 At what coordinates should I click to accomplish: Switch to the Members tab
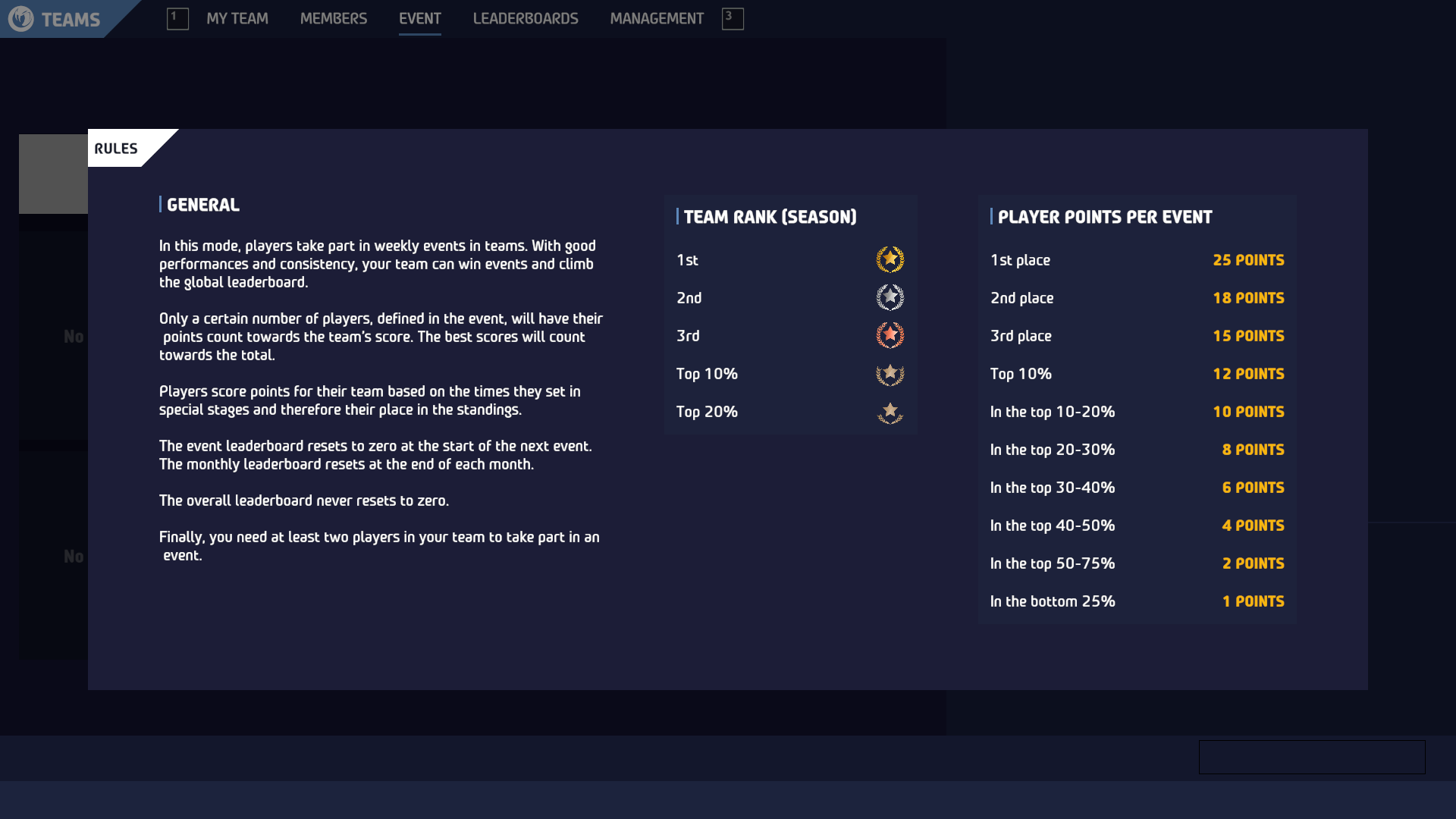coord(334,18)
